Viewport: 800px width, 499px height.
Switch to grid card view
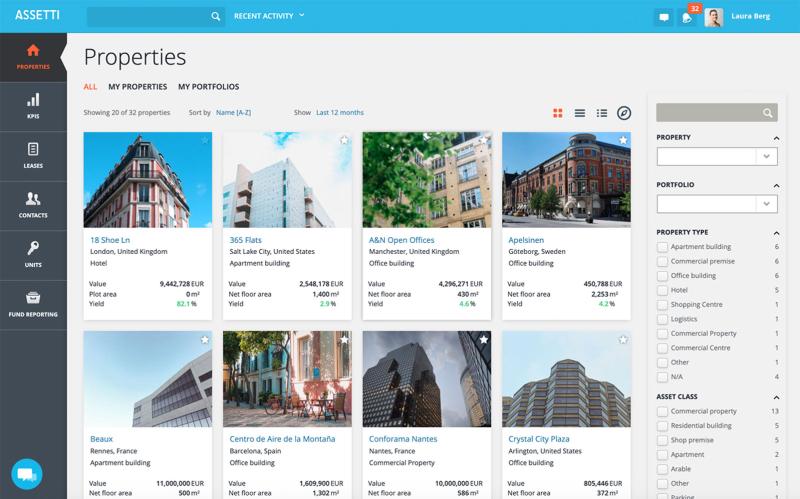[558, 113]
